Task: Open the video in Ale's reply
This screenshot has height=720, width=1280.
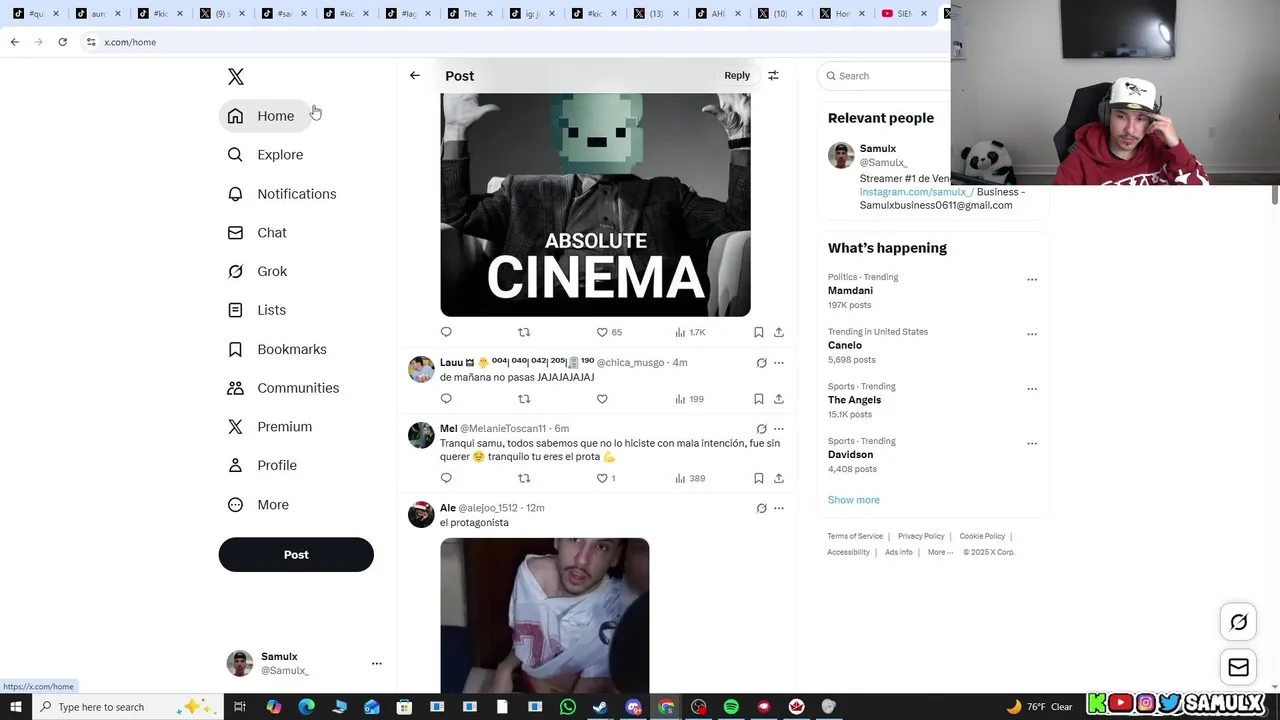Action: [x=545, y=615]
